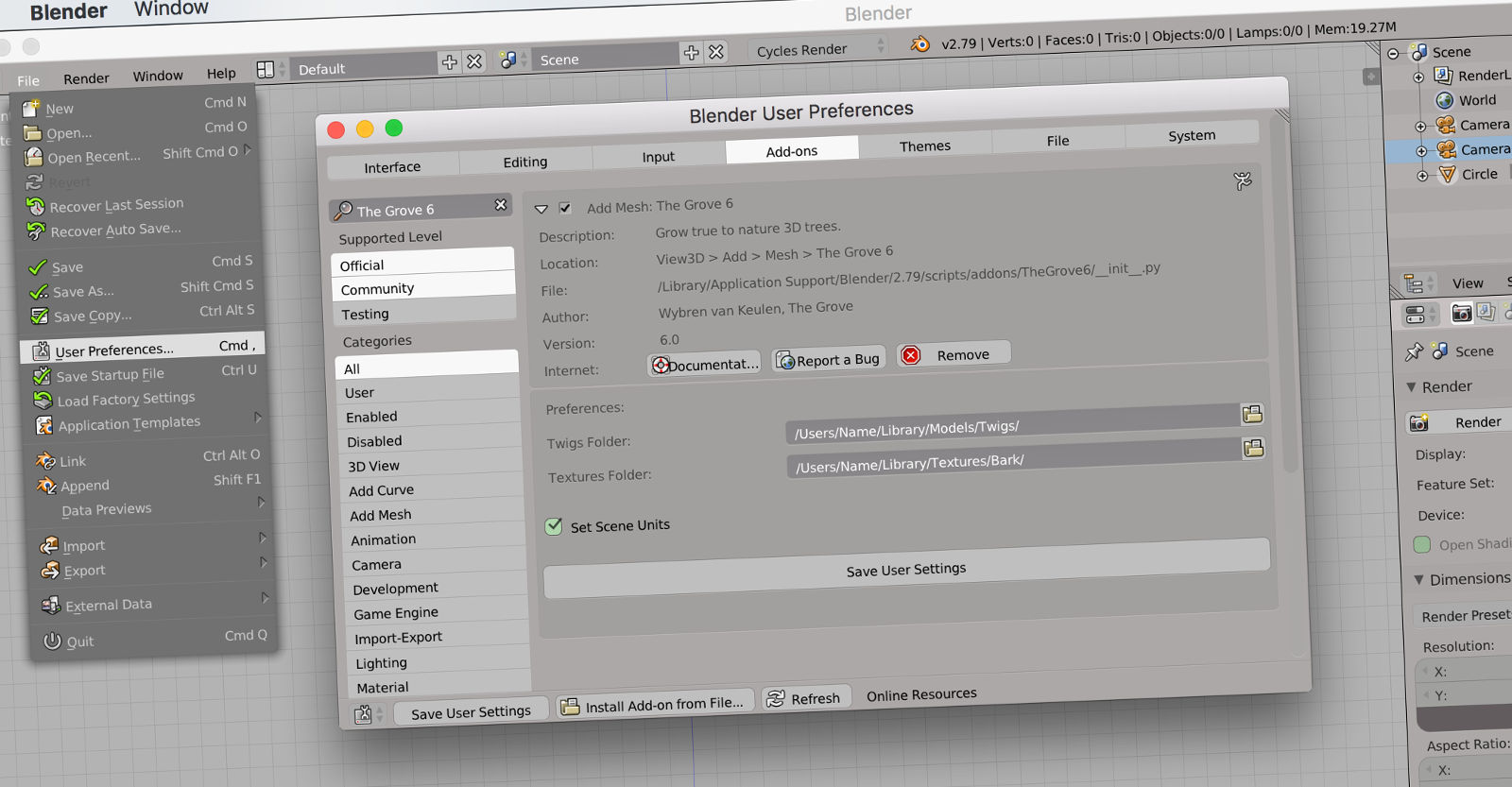
Task: Clear The Grove 6 search field
Action: [x=501, y=204]
